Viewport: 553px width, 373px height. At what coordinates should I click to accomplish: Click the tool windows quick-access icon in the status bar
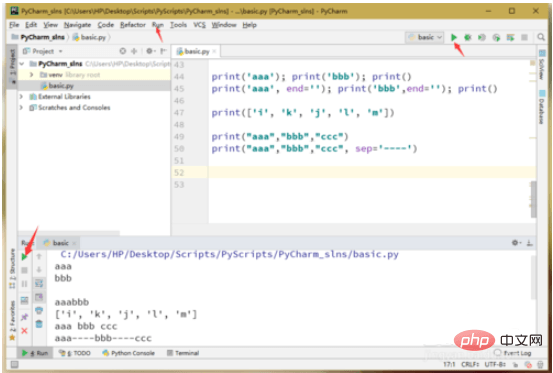coord(14,364)
